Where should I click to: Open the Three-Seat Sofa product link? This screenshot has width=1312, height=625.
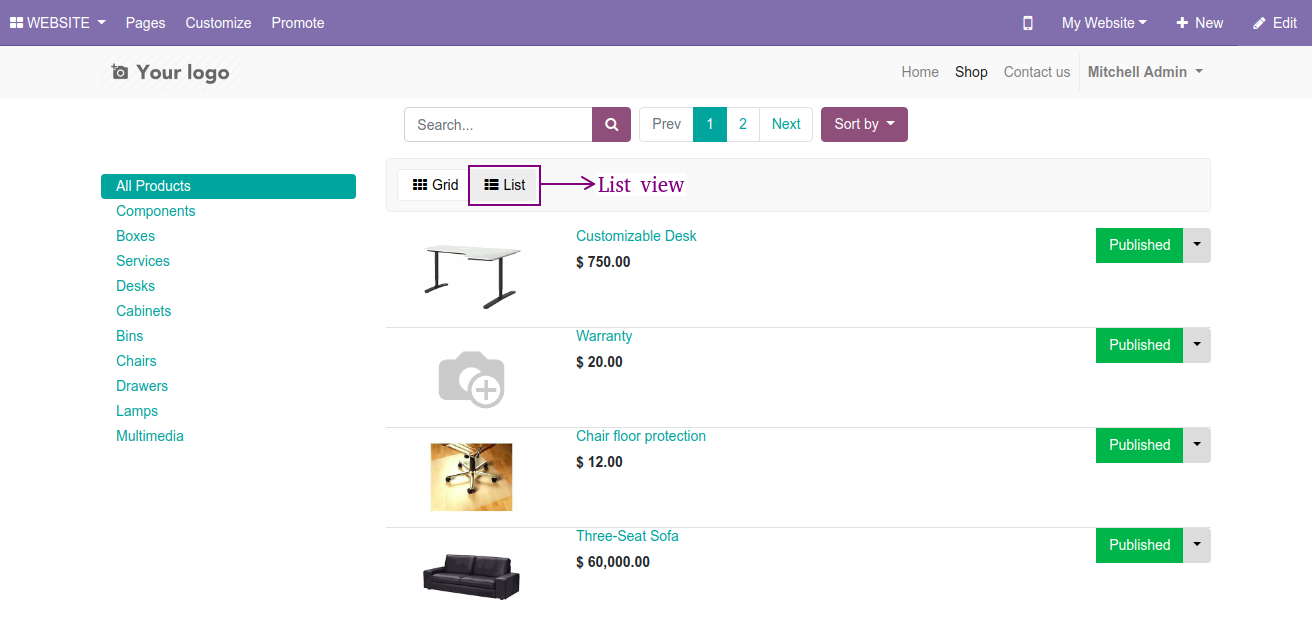click(x=627, y=536)
